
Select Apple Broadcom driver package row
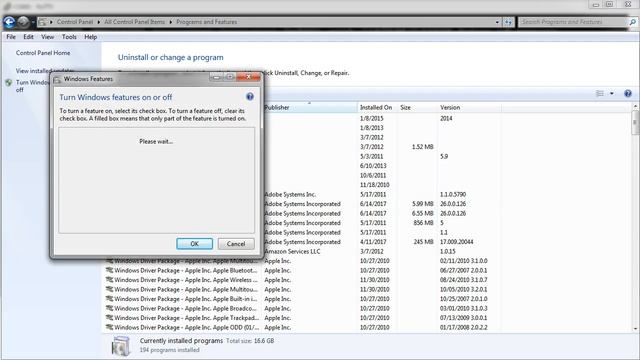point(302,309)
